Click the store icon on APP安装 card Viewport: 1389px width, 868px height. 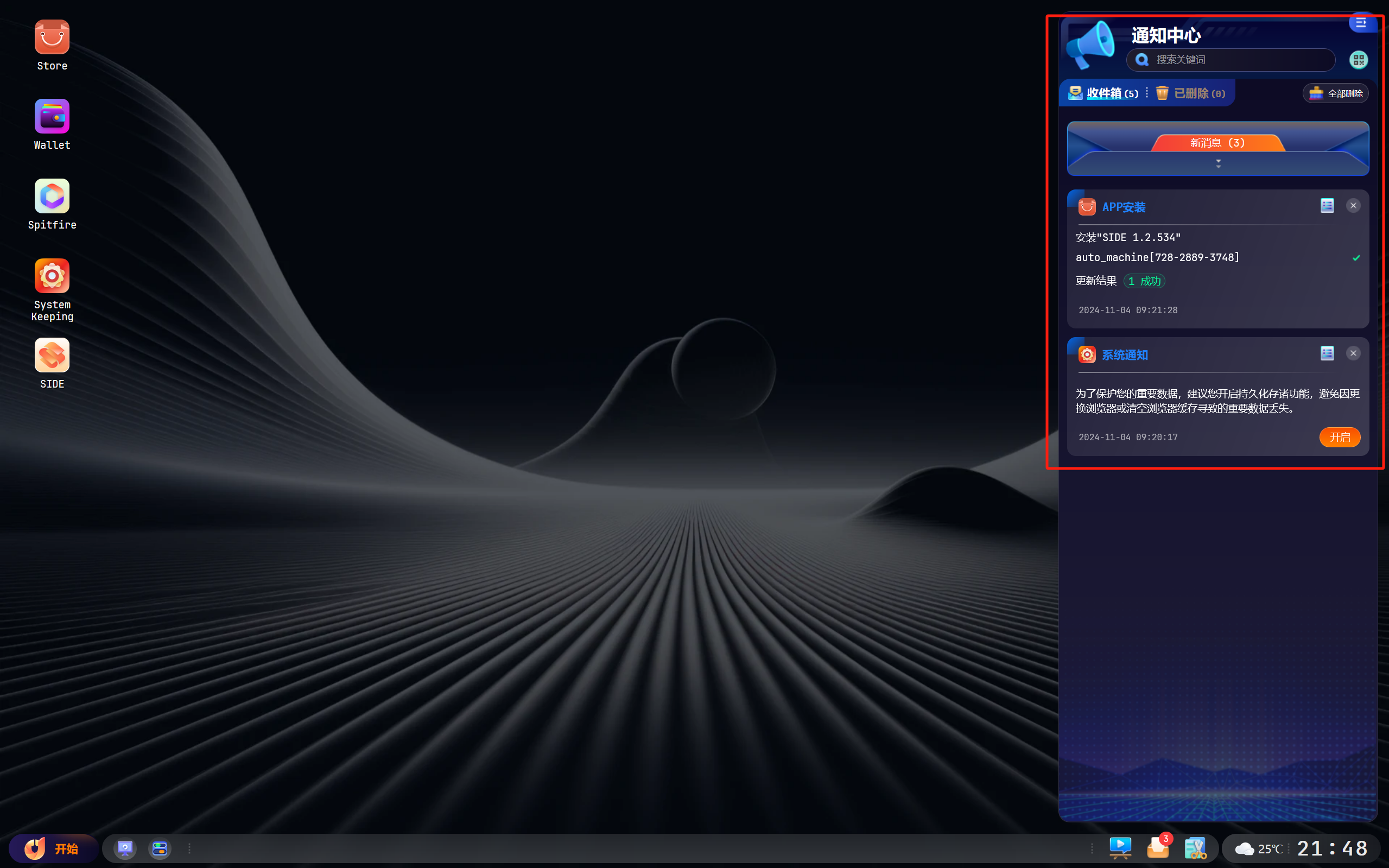pos(1087,207)
